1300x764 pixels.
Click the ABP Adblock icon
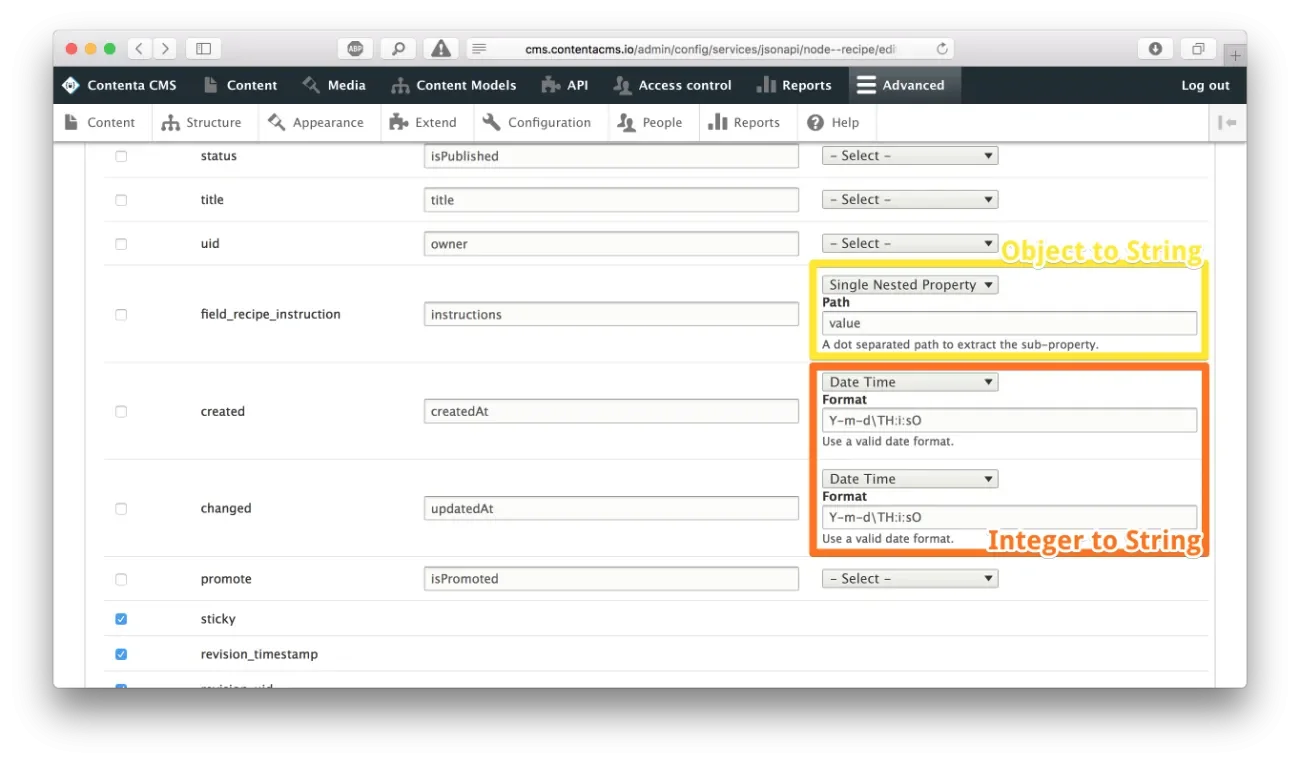355,48
